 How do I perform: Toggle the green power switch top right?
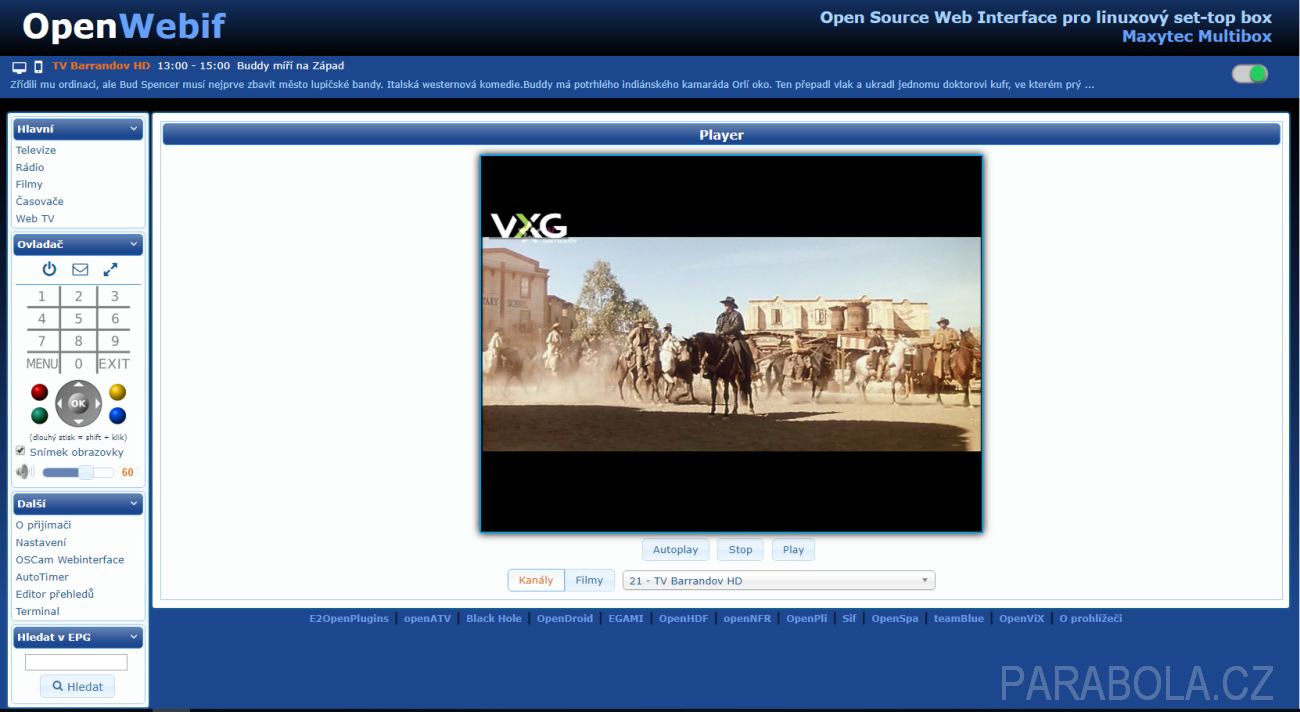pyautogui.click(x=1250, y=73)
